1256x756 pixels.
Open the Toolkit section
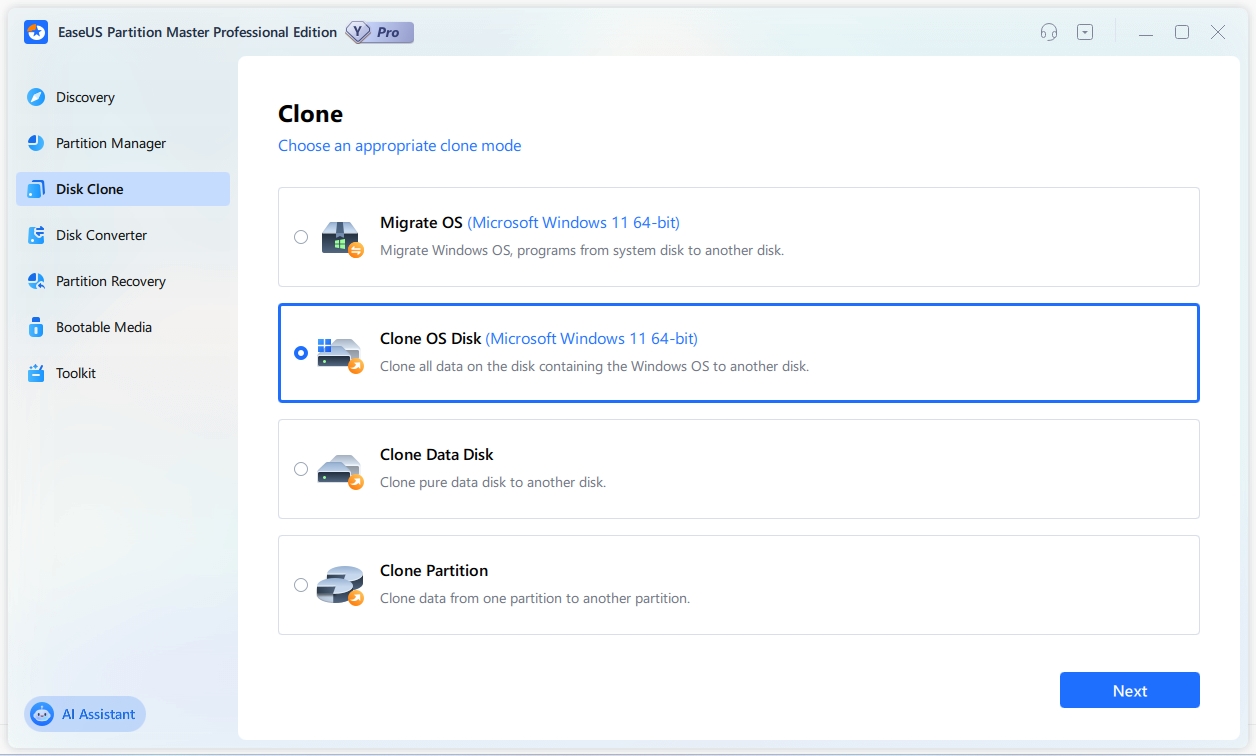[123, 373]
